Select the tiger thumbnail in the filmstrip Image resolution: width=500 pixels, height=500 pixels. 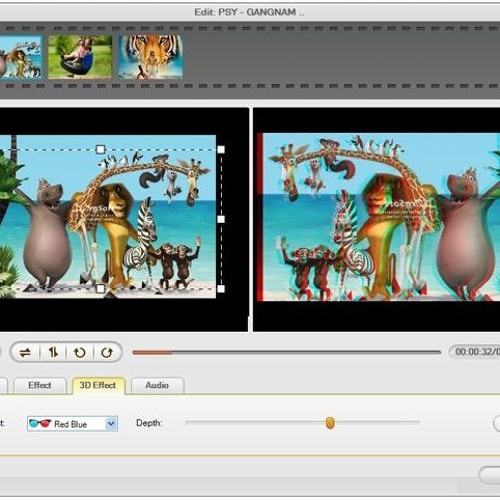[x=151, y=57]
